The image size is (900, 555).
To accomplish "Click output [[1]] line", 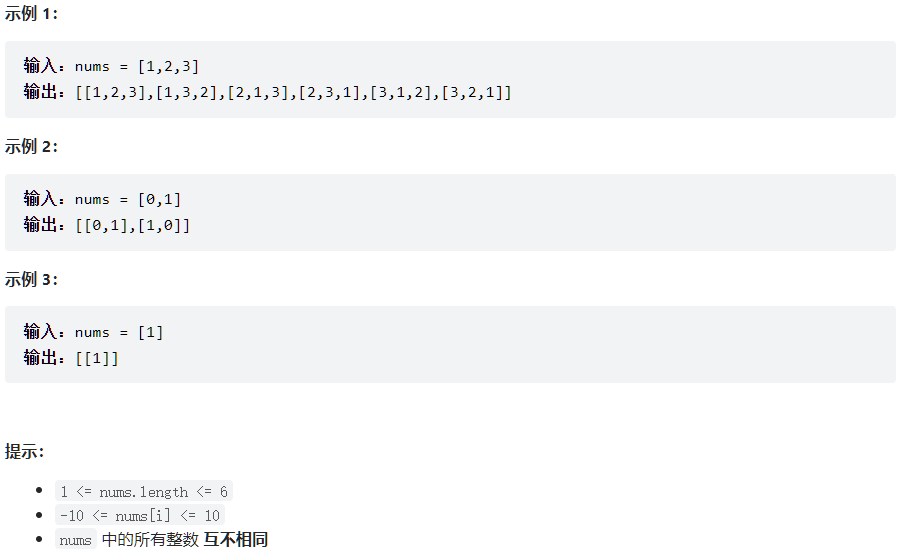I will click(71, 359).
